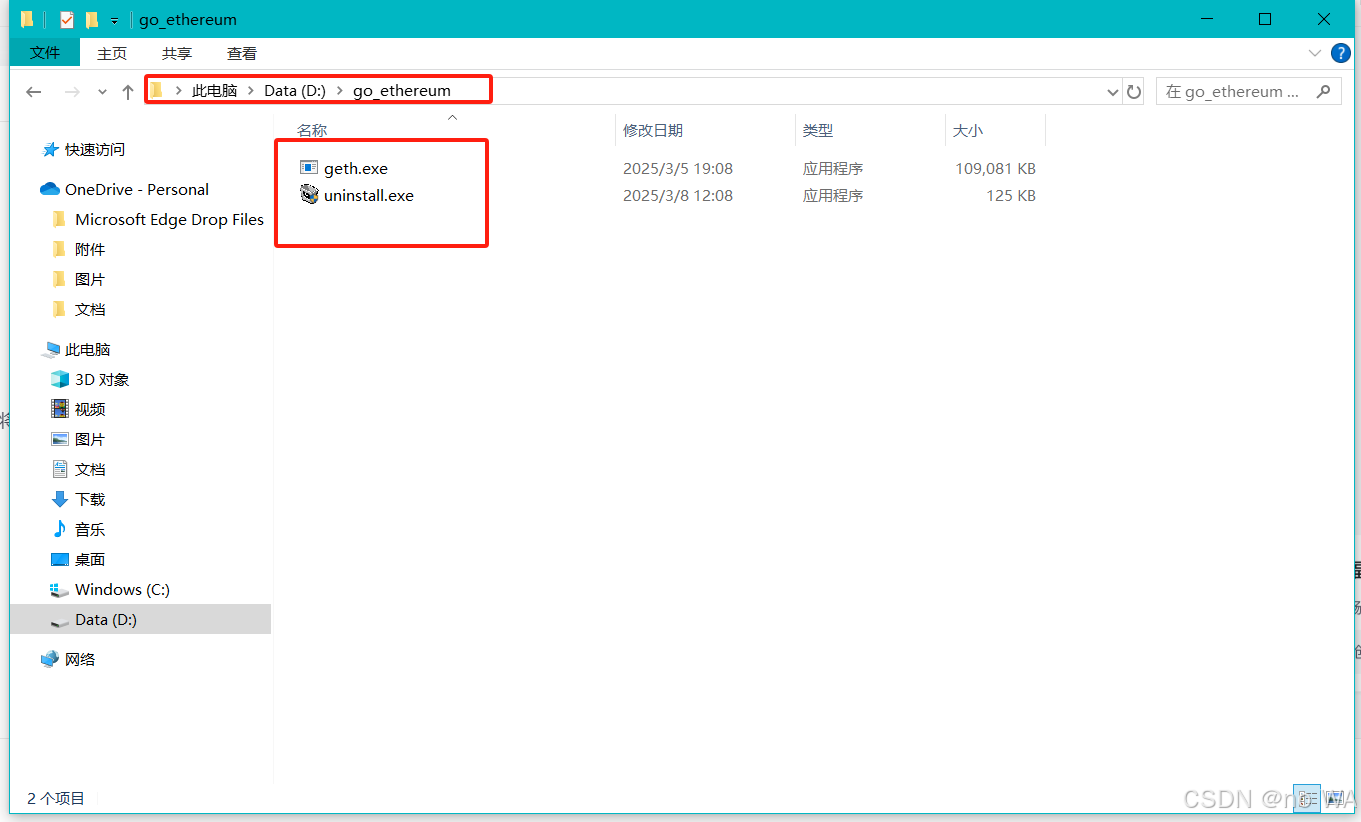This screenshot has height=822, width=1361.
Task: Toggle the ribbon collapse chevron
Action: pyautogui.click(x=1314, y=53)
